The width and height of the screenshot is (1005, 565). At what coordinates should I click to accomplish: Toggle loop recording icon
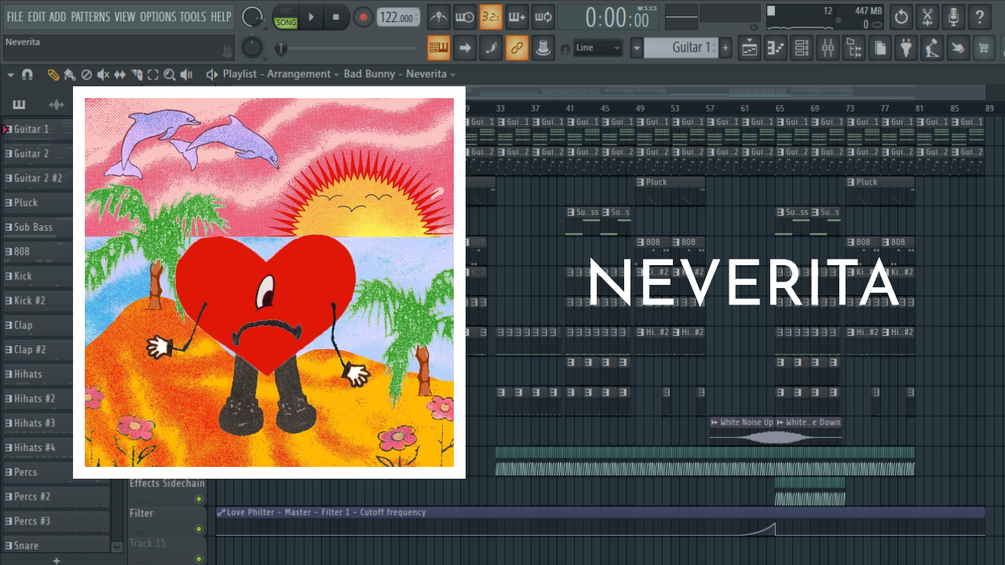coord(543,17)
